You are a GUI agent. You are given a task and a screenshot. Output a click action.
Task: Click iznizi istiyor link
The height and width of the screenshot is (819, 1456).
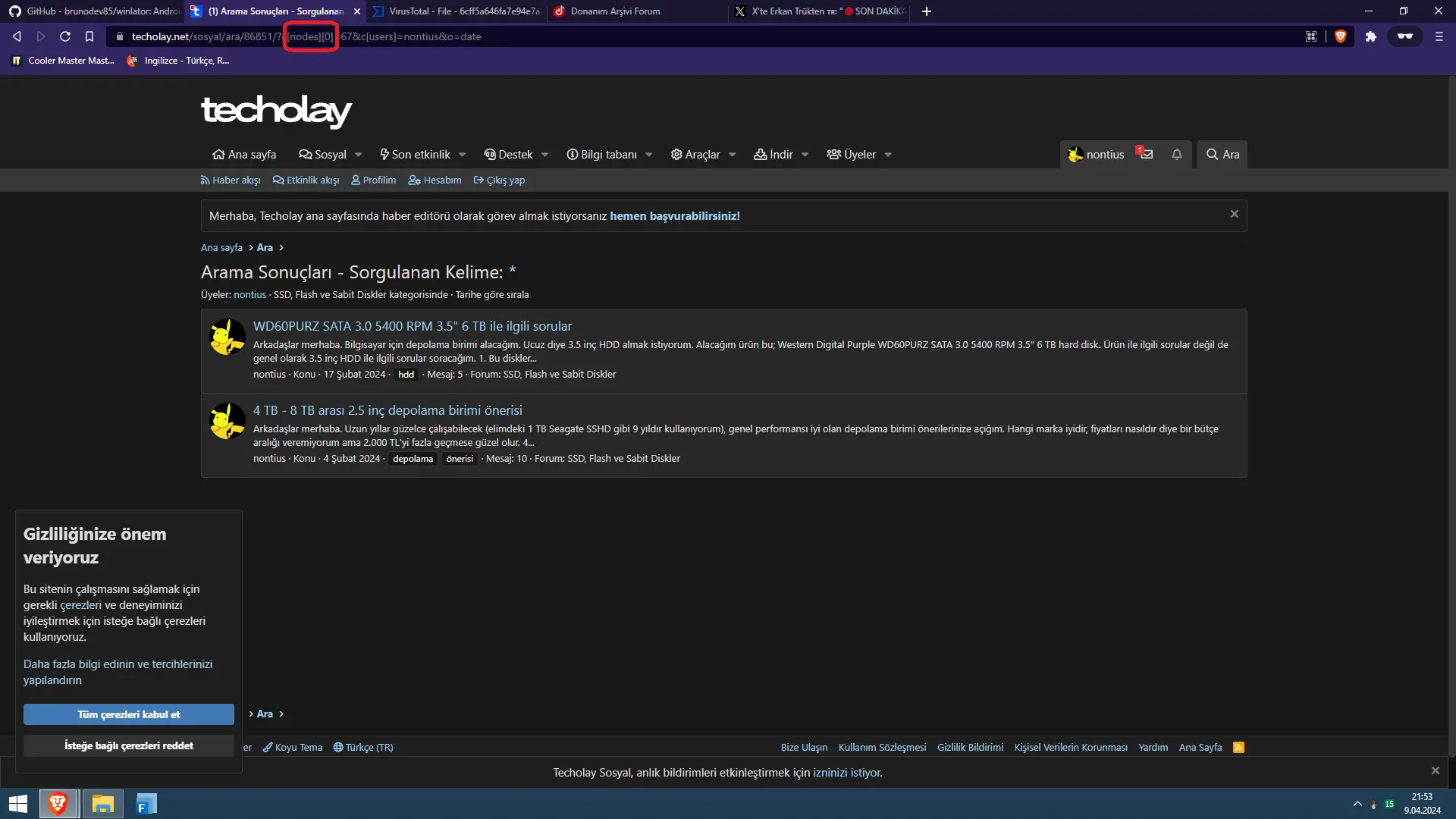tap(847, 773)
